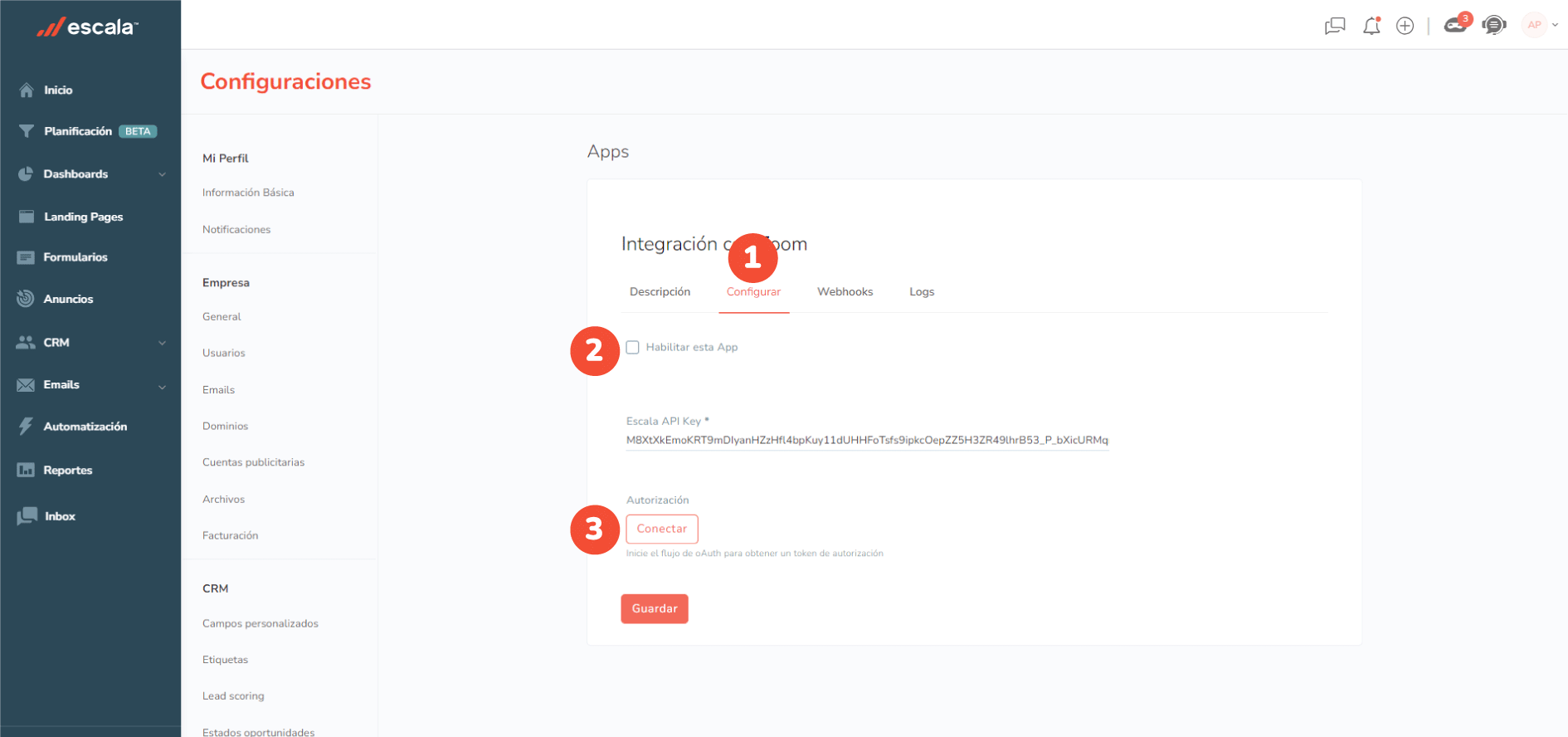Open Landing Pages in the sidebar
The image size is (1568, 737).
(83, 217)
